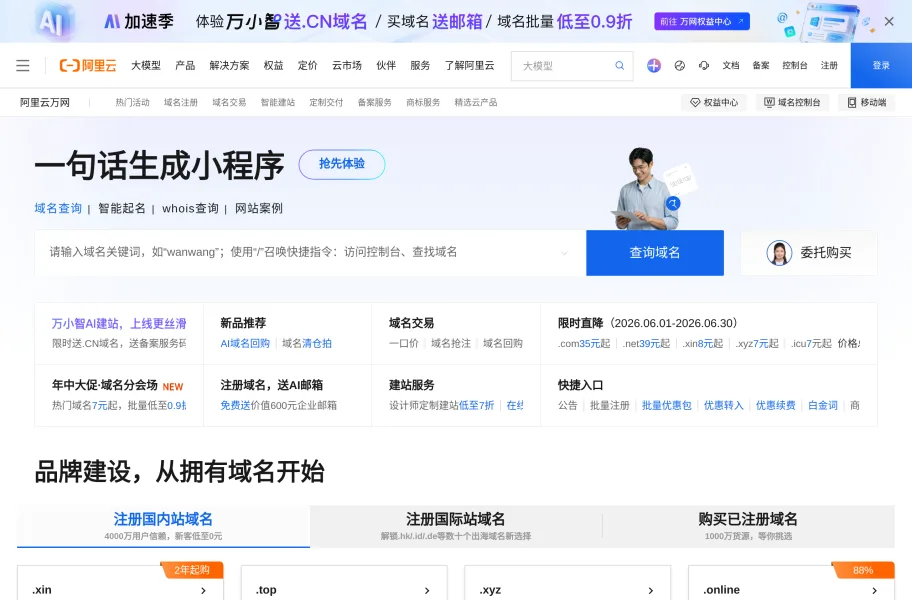The height and width of the screenshot is (600, 912).
Task: Open 优惠转入 link
Action: tap(724, 406)
